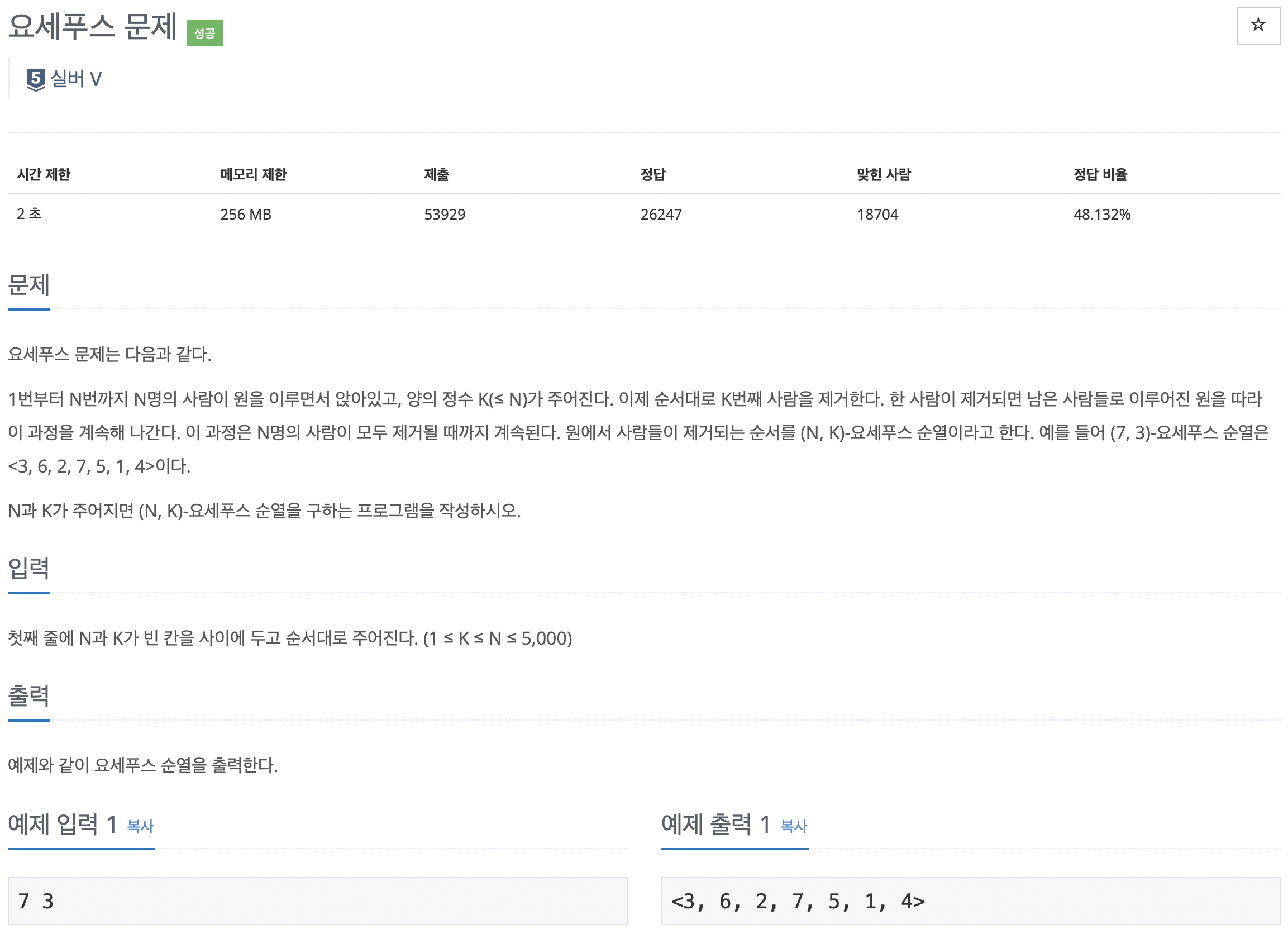Click the 제출 submissions count 53929
1288x934 pixels.
pyautogui.click(x=445, y=214)
